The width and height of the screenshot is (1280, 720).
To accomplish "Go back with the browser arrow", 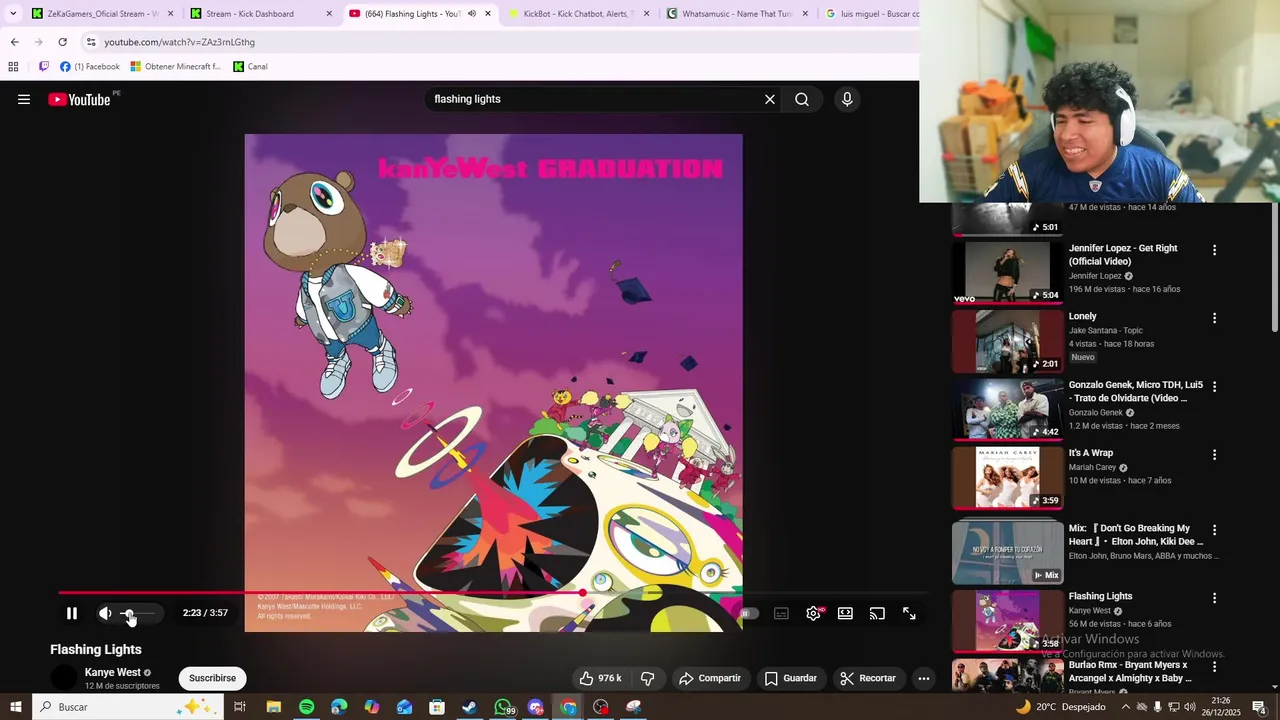I will [x=14, y=42].
